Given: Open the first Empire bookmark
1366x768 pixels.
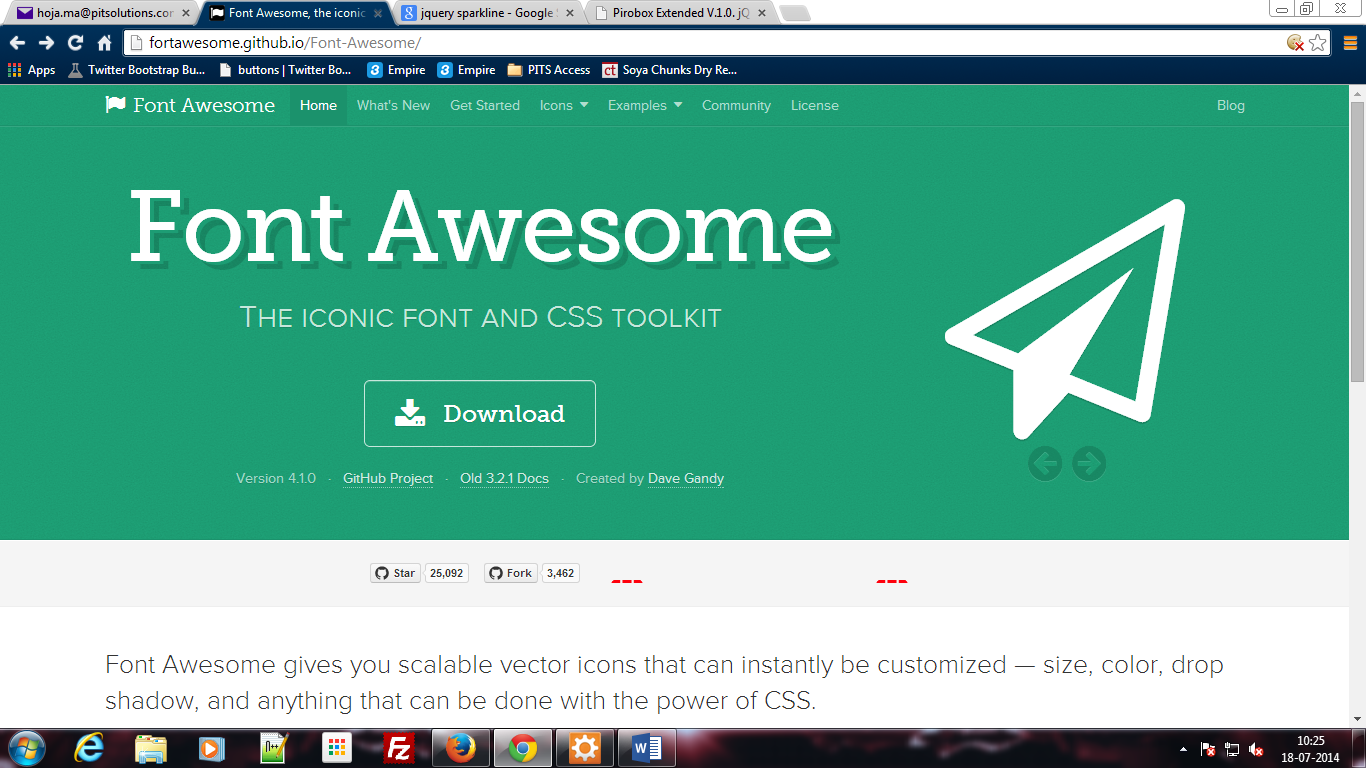Looking at the screenshot, I should click(x=397, y=70).
